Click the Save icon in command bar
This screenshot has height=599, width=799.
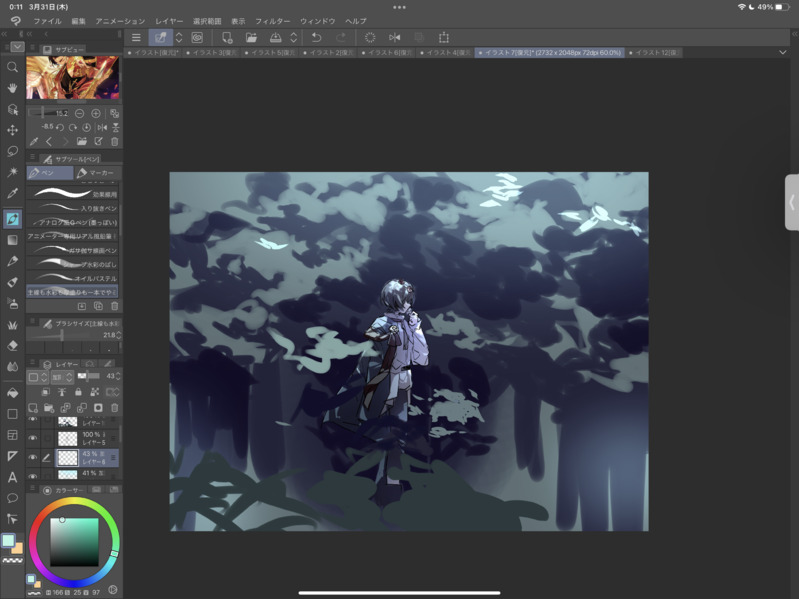[275, 37]
